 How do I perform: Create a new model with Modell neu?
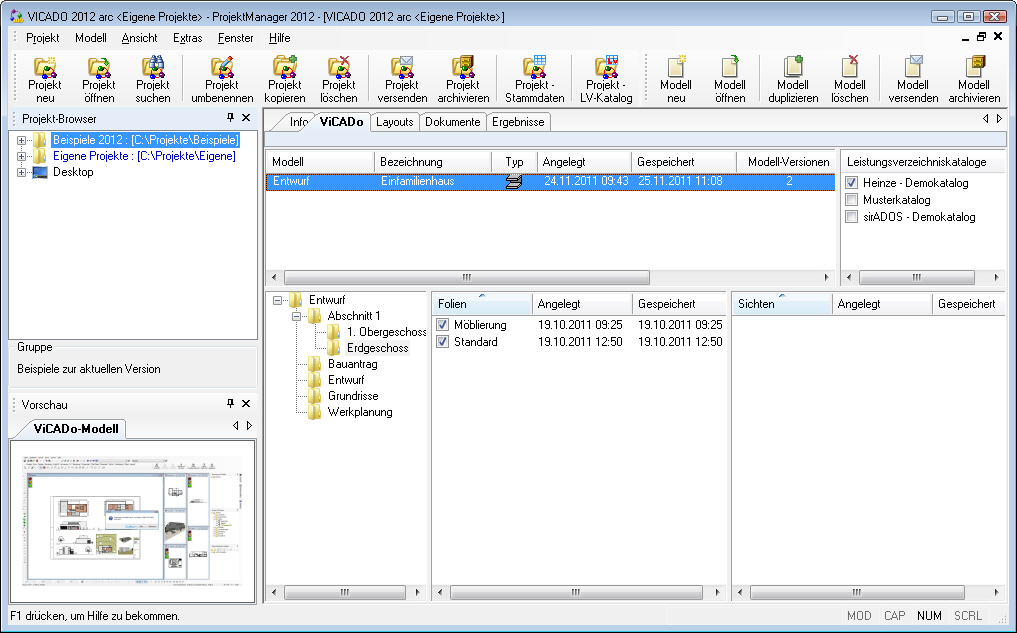point(676,79)
